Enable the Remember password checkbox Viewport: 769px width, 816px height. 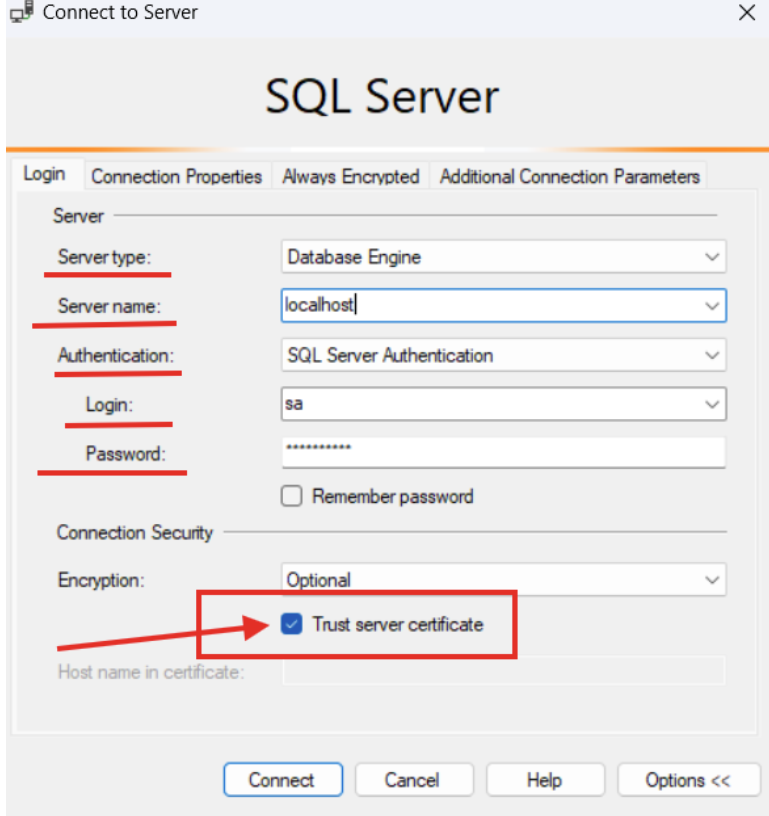(x=292, y=497)
